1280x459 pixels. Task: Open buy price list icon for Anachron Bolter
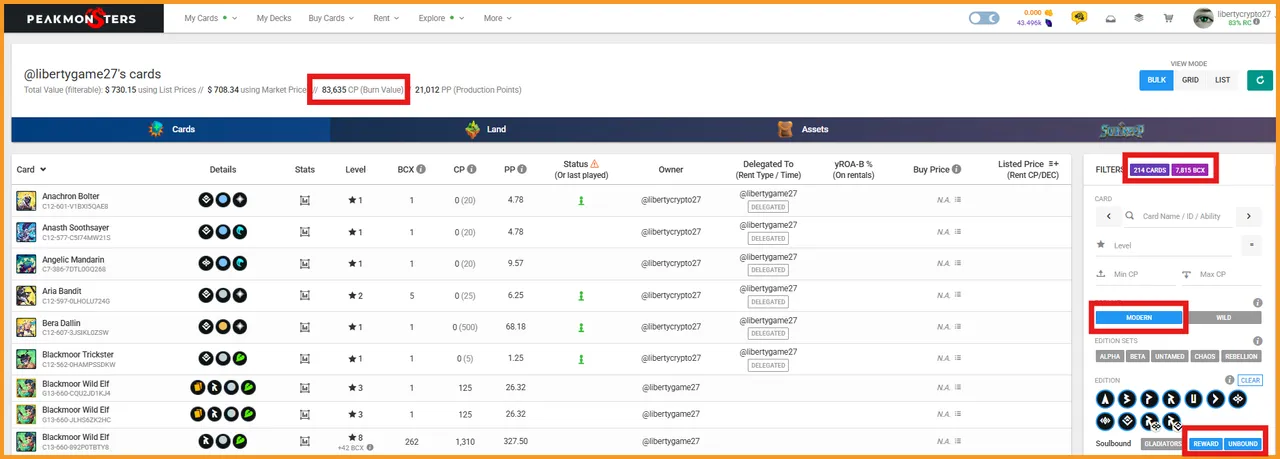[x=958, y=200]
